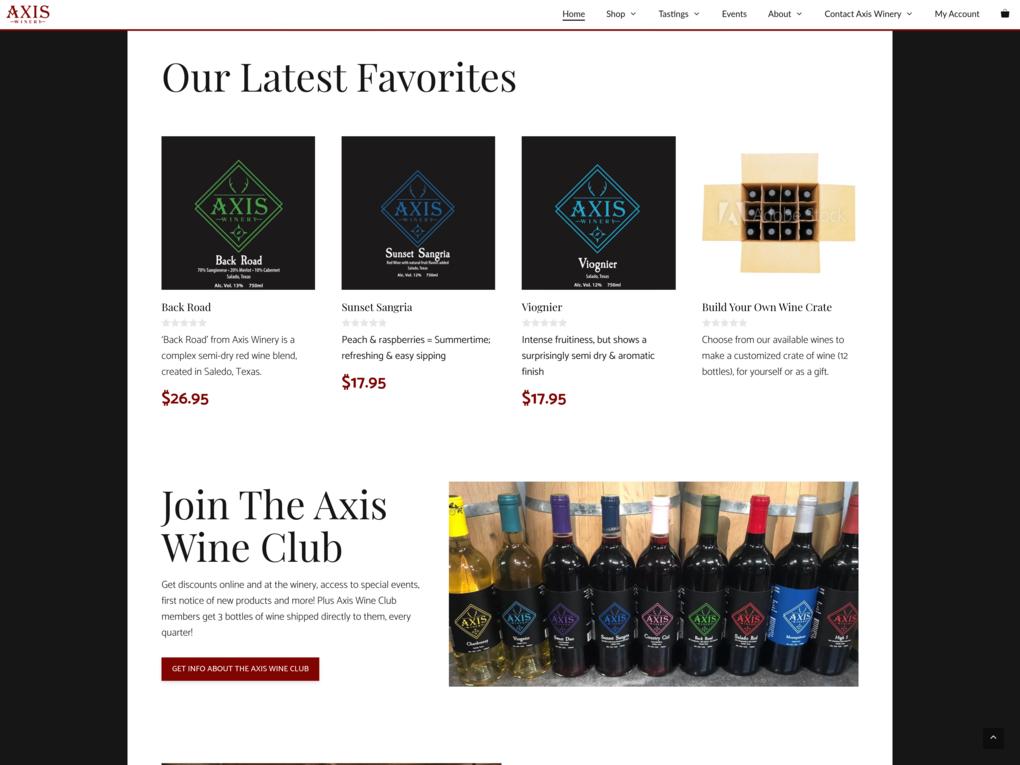
Task: Open the Back Road product title link
Action: point(186,307)
